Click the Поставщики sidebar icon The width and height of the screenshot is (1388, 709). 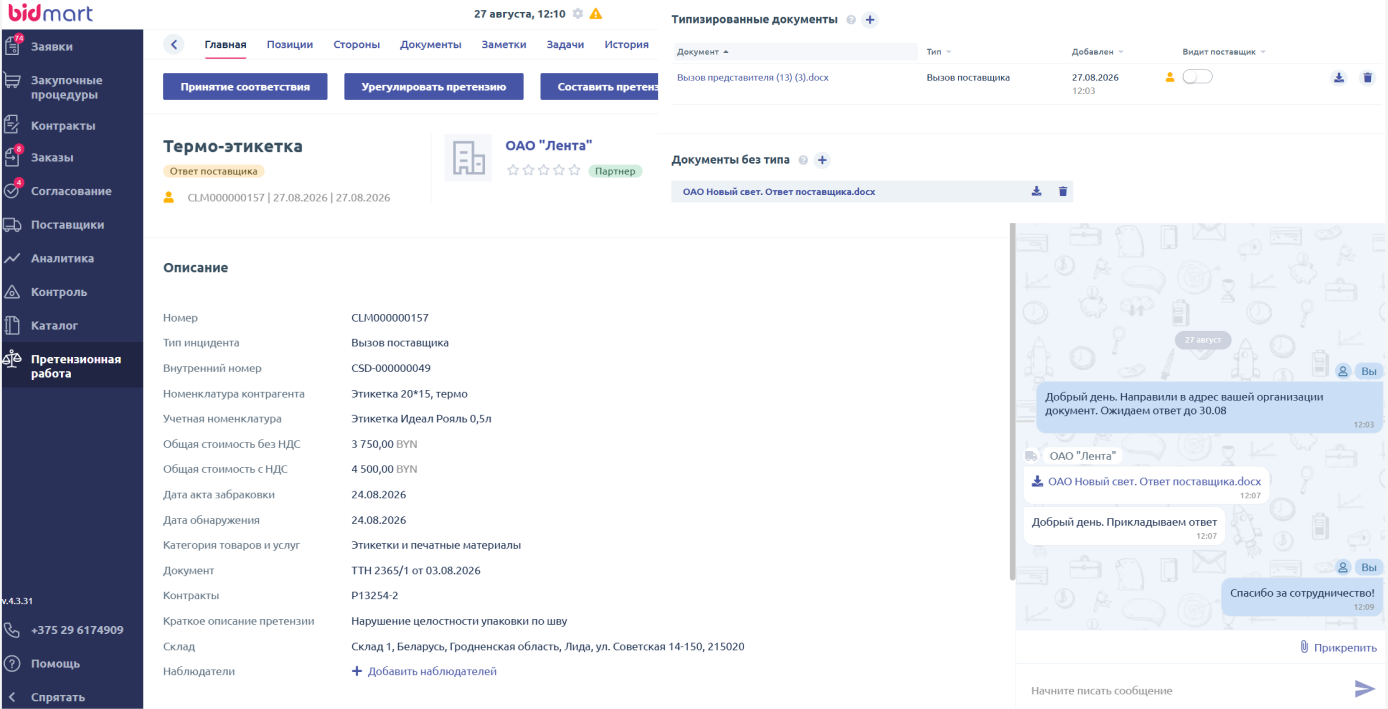coord(13,225)
